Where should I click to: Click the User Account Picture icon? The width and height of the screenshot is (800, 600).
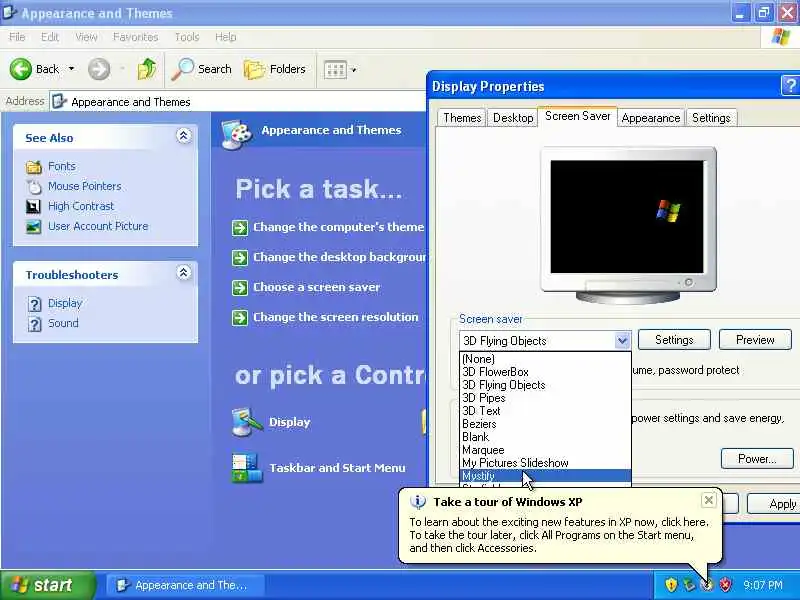(34, 227)
